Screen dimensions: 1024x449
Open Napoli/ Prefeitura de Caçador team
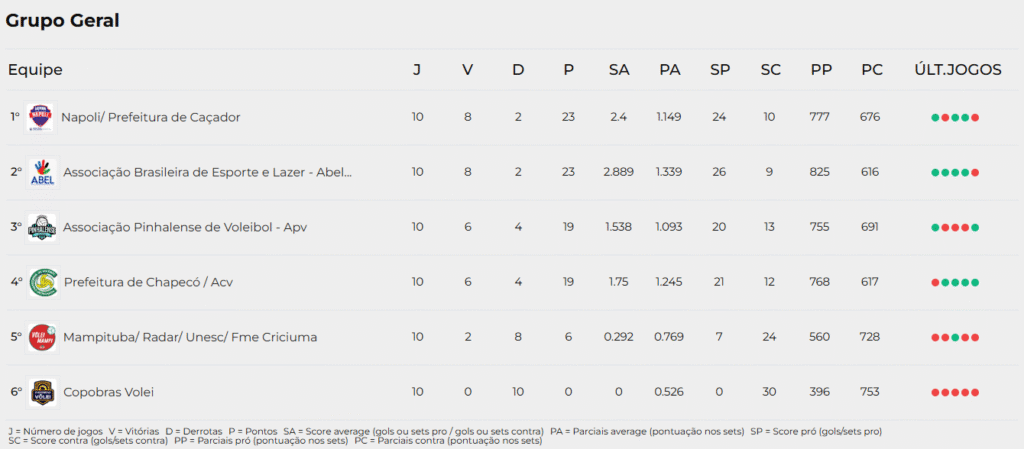pyautogui.click(x=150, y=118)
